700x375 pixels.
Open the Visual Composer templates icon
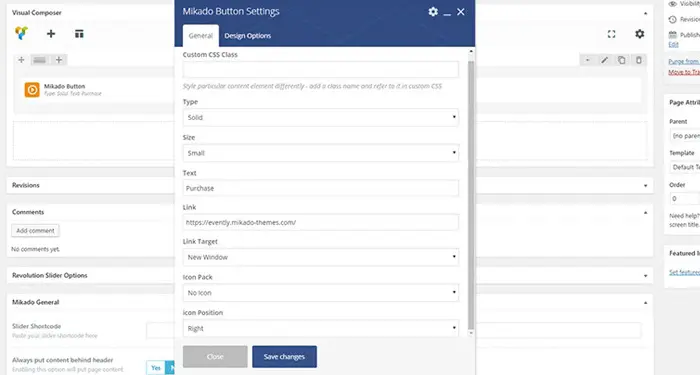79,33
